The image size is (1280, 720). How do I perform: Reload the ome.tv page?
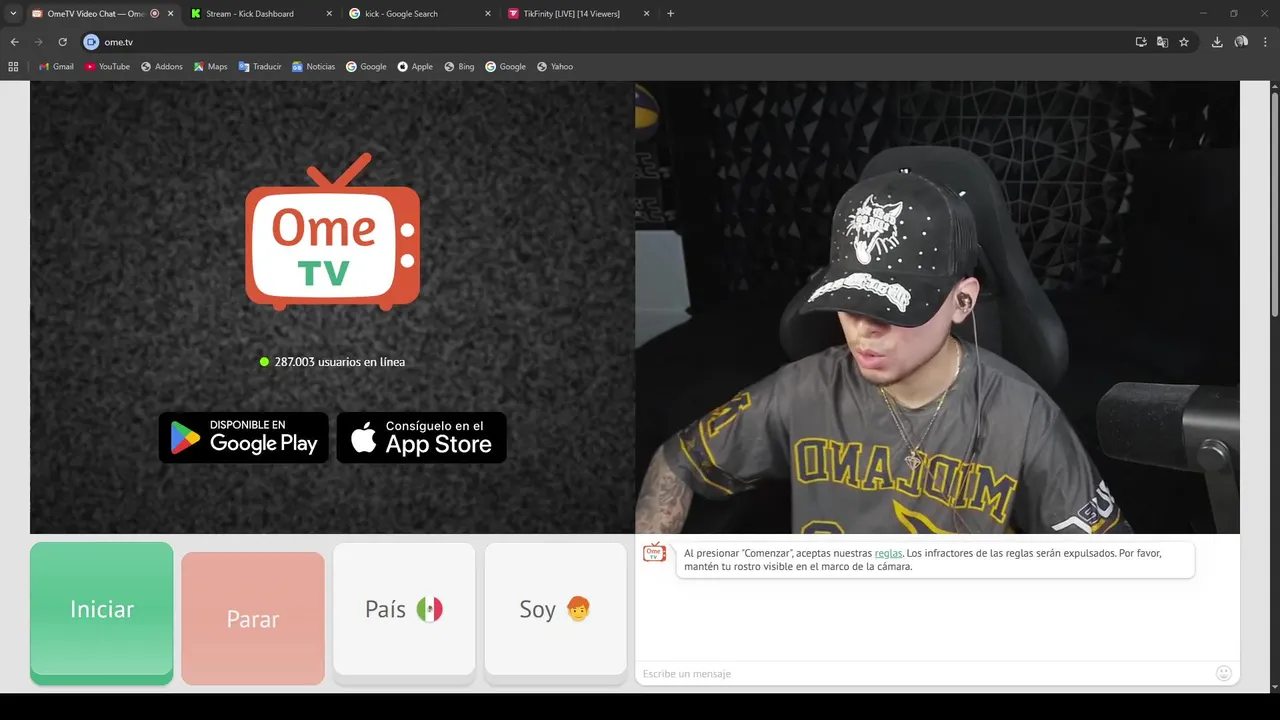pos(62,42)
